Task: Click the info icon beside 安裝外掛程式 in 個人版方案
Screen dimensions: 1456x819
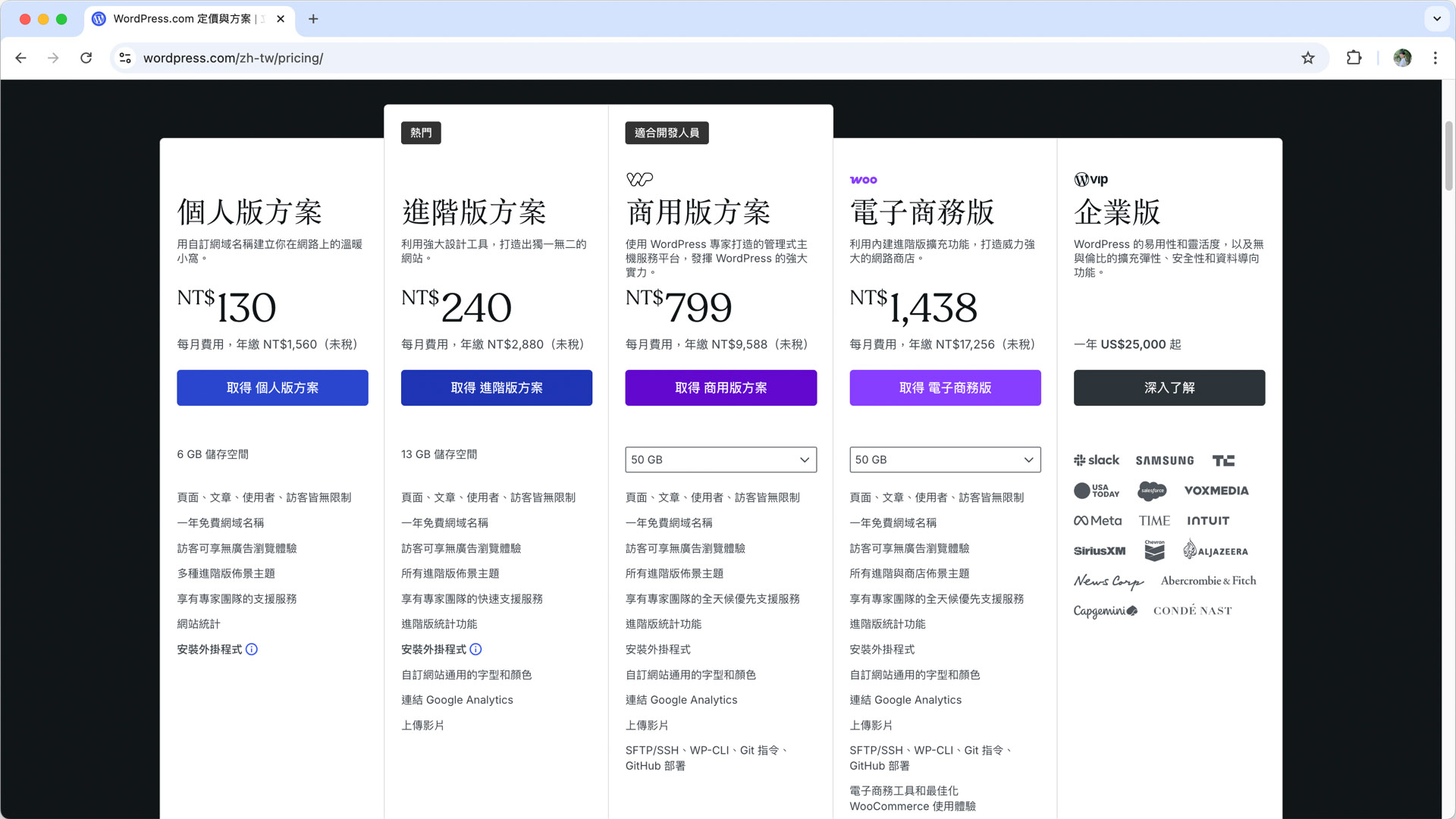Action: (252, 650)
